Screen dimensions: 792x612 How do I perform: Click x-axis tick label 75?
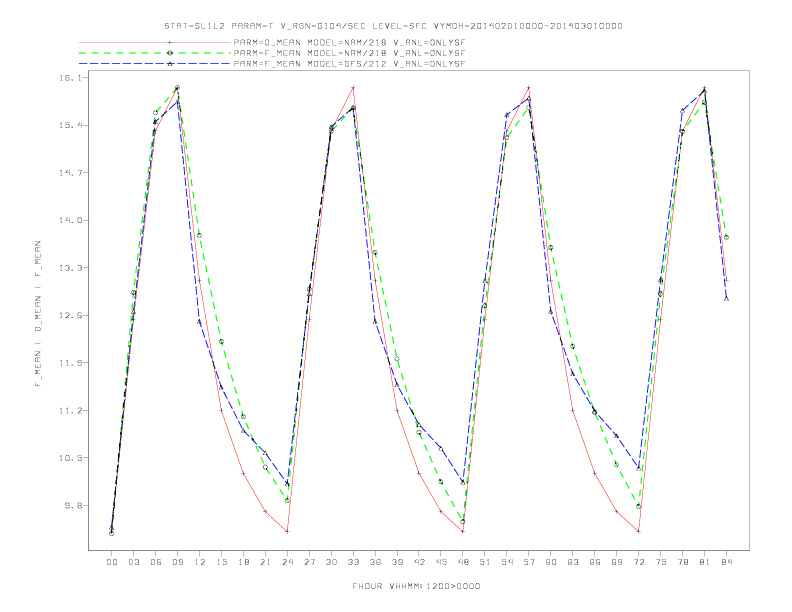pyautogui.click(x=661, y=562)
